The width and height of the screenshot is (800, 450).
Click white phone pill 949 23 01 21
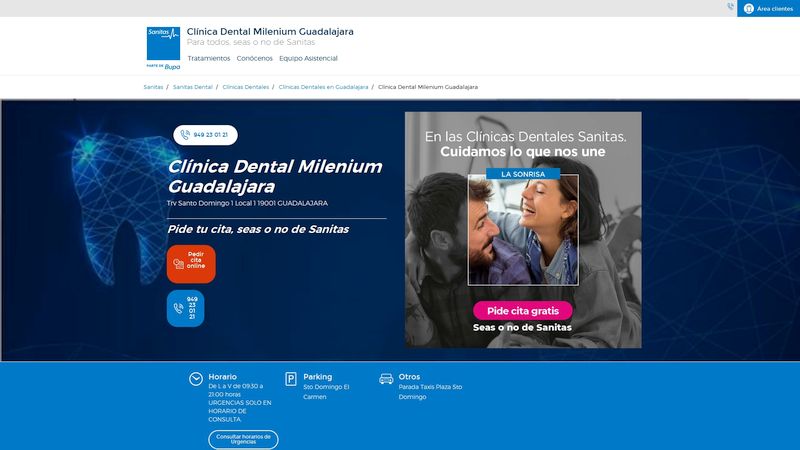point(205,135)
